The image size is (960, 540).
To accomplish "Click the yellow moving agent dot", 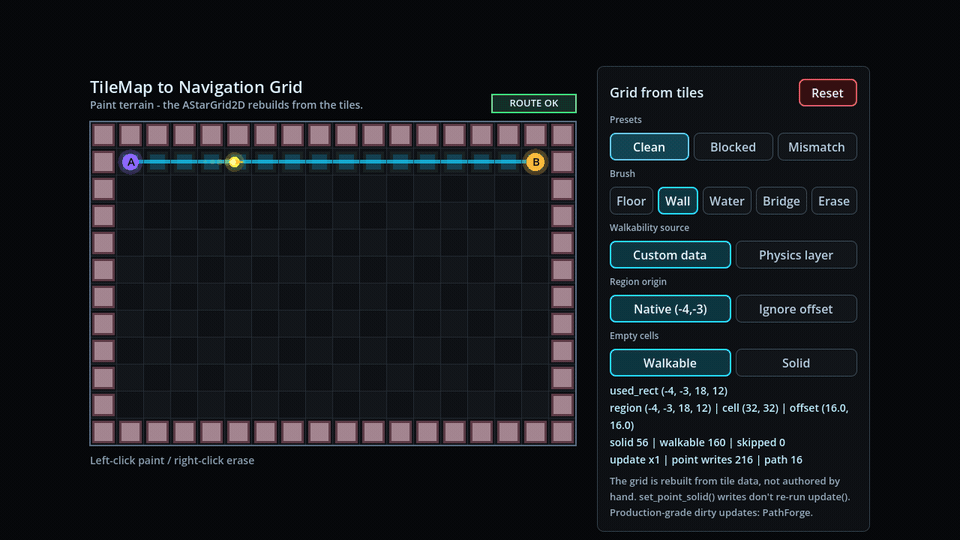I will point(234,162).
